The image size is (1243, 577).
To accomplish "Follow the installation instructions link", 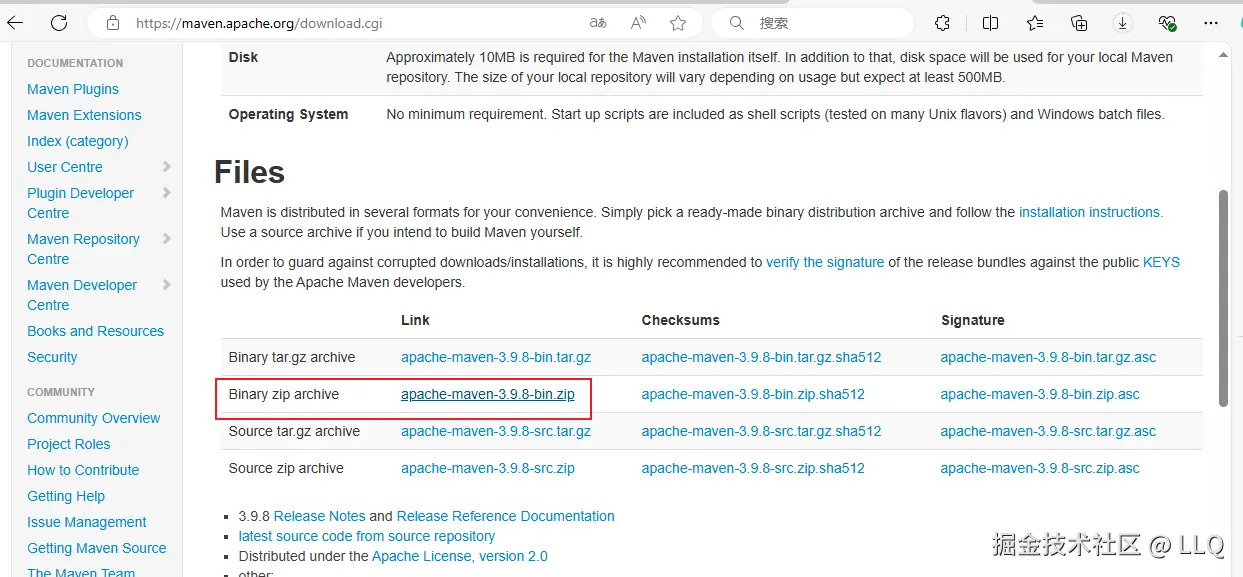I will tap(1091, 212).
